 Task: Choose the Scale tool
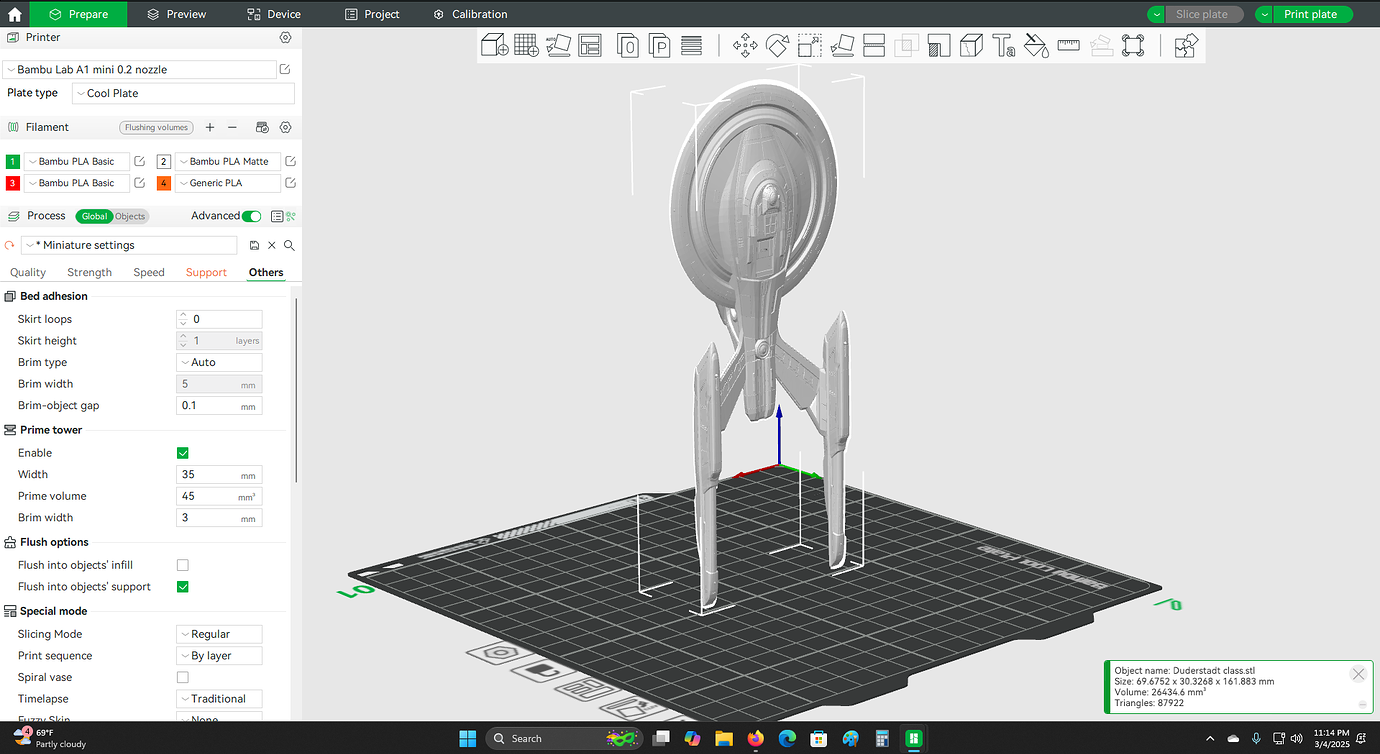tap(809, 45)
